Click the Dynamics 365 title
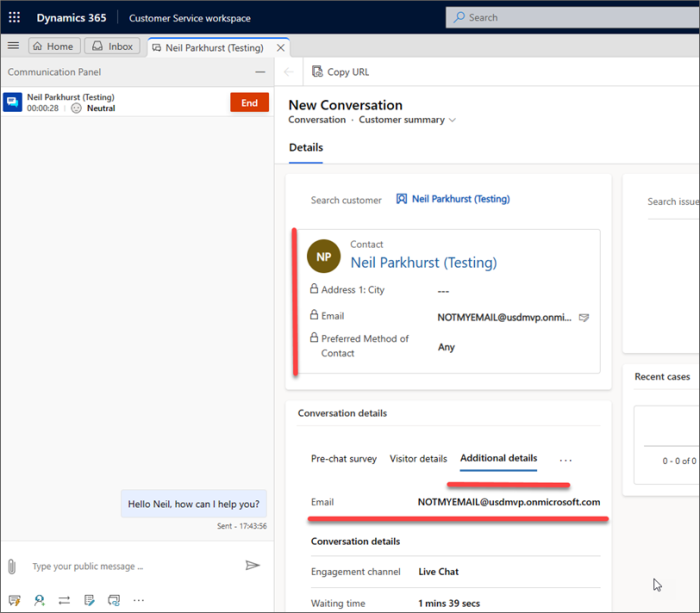Screen dimensions: 700x613 [x=71, y=18]
